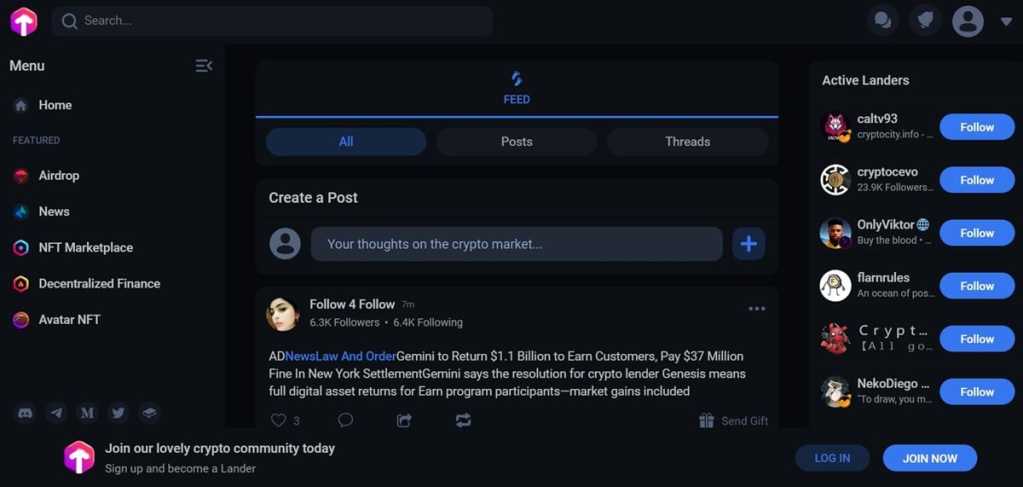Switch to the Threads tab

(687, 141)
